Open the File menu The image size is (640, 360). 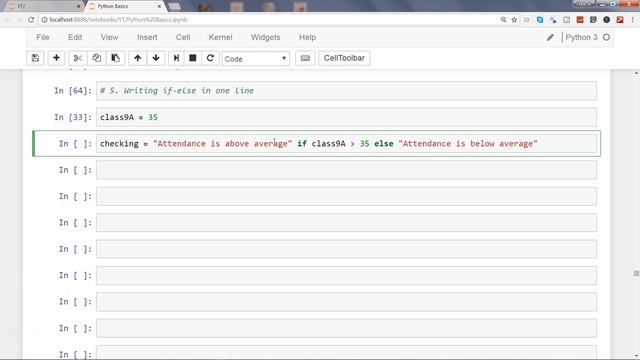(42, 37)
